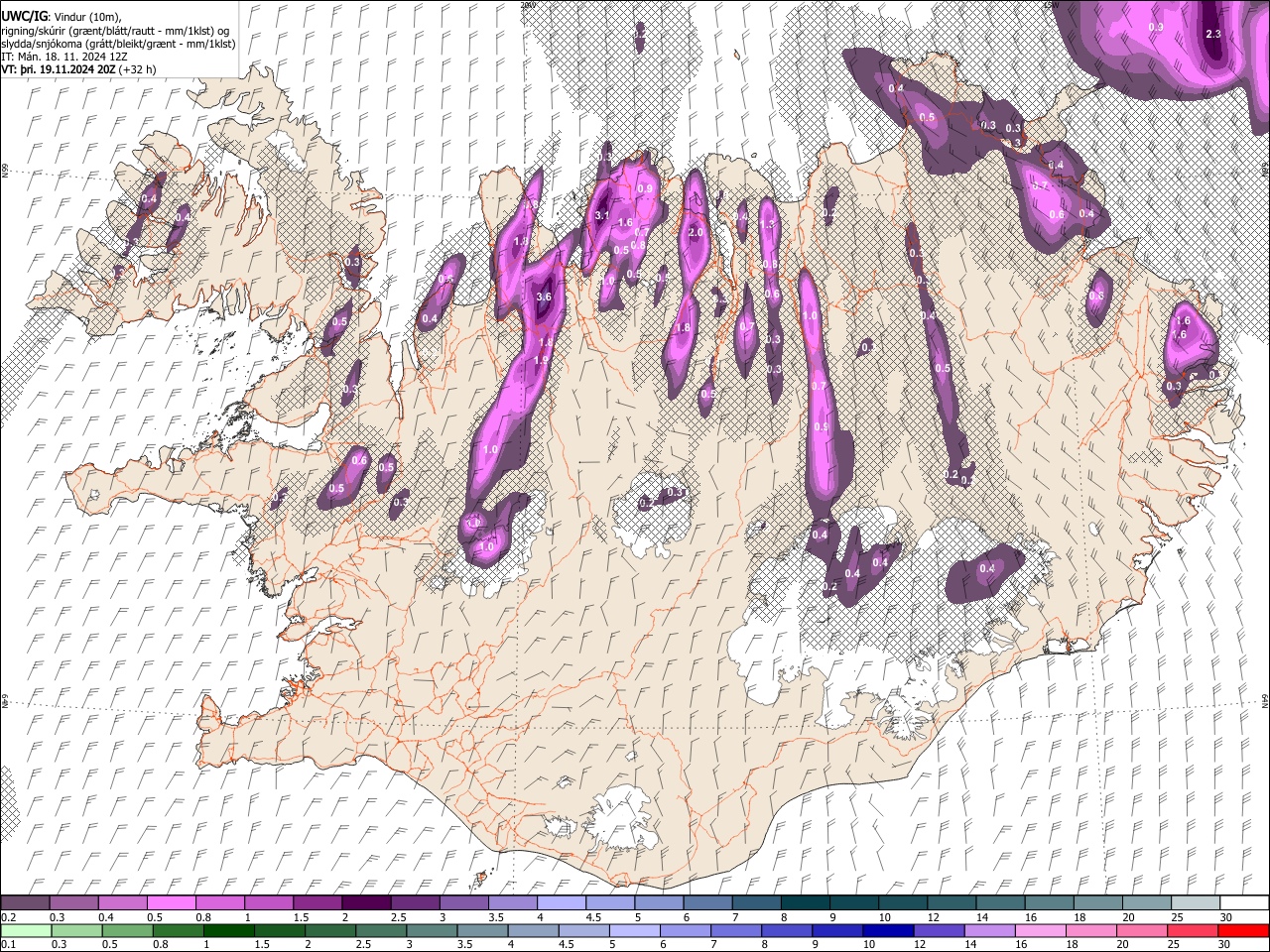Click the 64N latitude label on the right edge
This screenshot has width=1270, height=952.
point(1265,700)
